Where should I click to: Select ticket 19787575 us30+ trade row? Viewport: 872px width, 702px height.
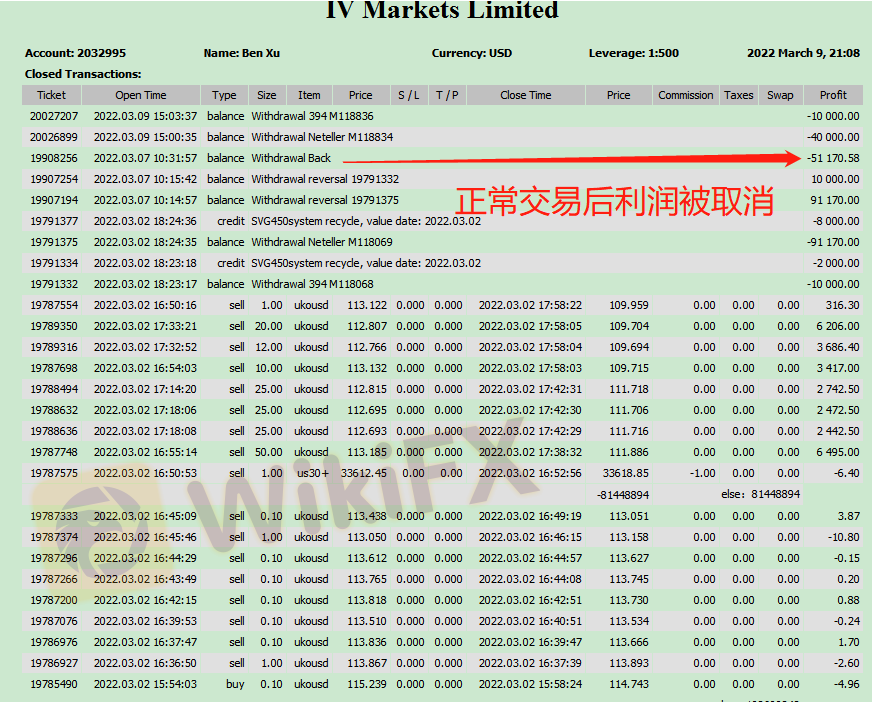(53, 473)
